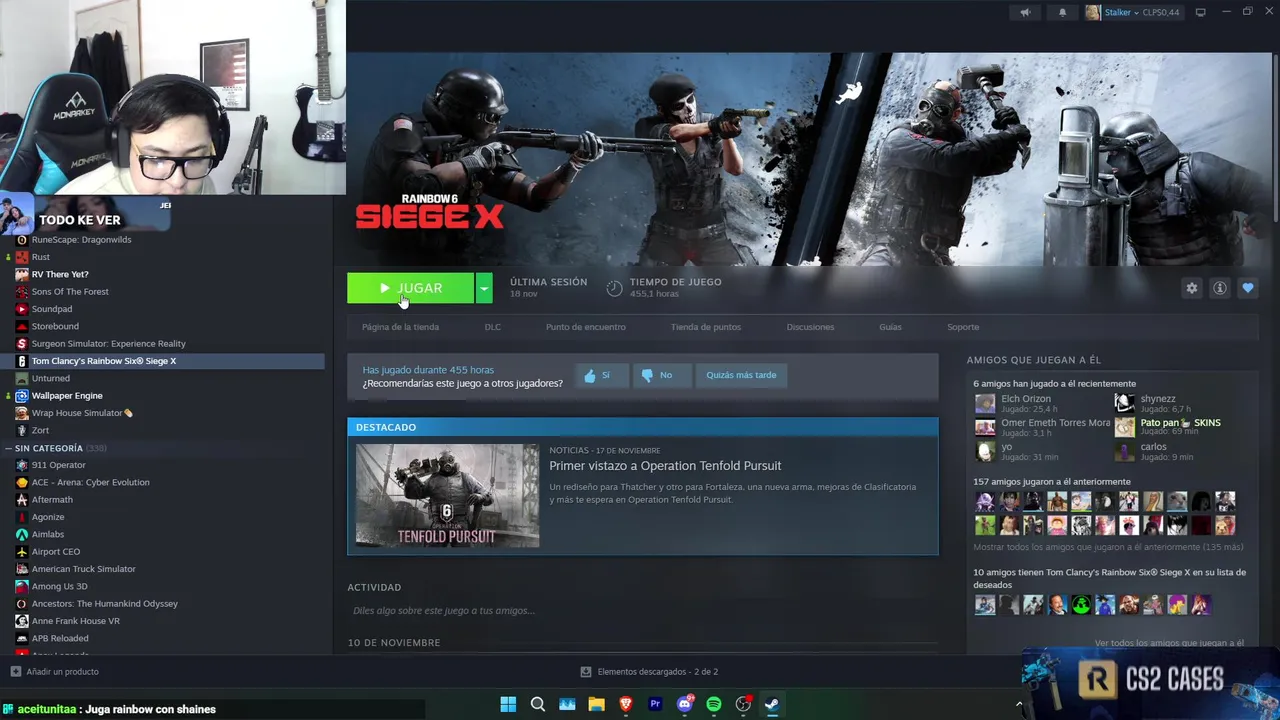Open Operation Tenfold Pursuit news thumbnail
This screenshot has height=720, width=1280.
coord(447,495)
